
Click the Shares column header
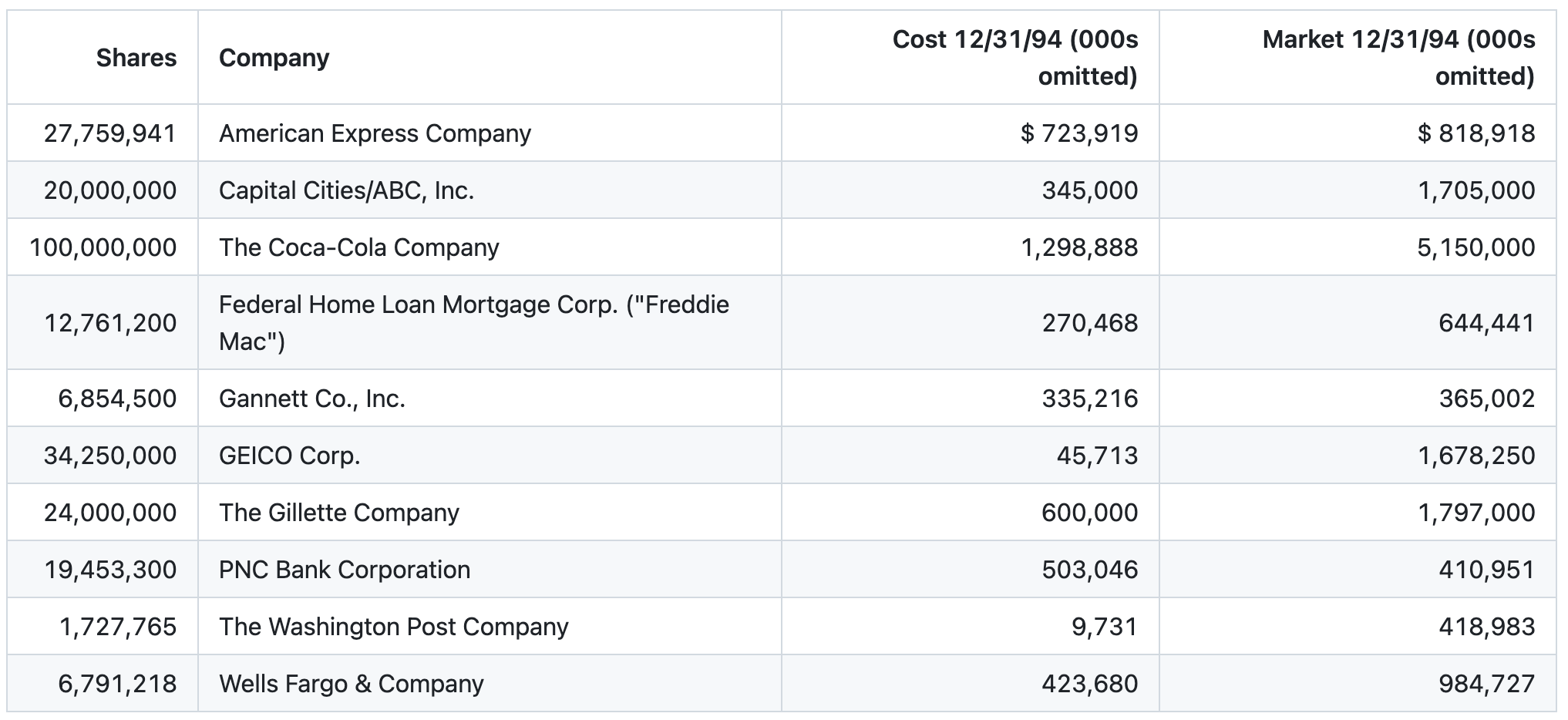point(136,58)
